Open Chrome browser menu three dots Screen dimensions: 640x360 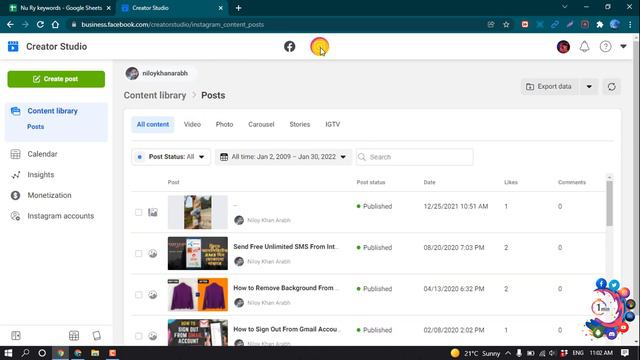click(x=631, y=24)
